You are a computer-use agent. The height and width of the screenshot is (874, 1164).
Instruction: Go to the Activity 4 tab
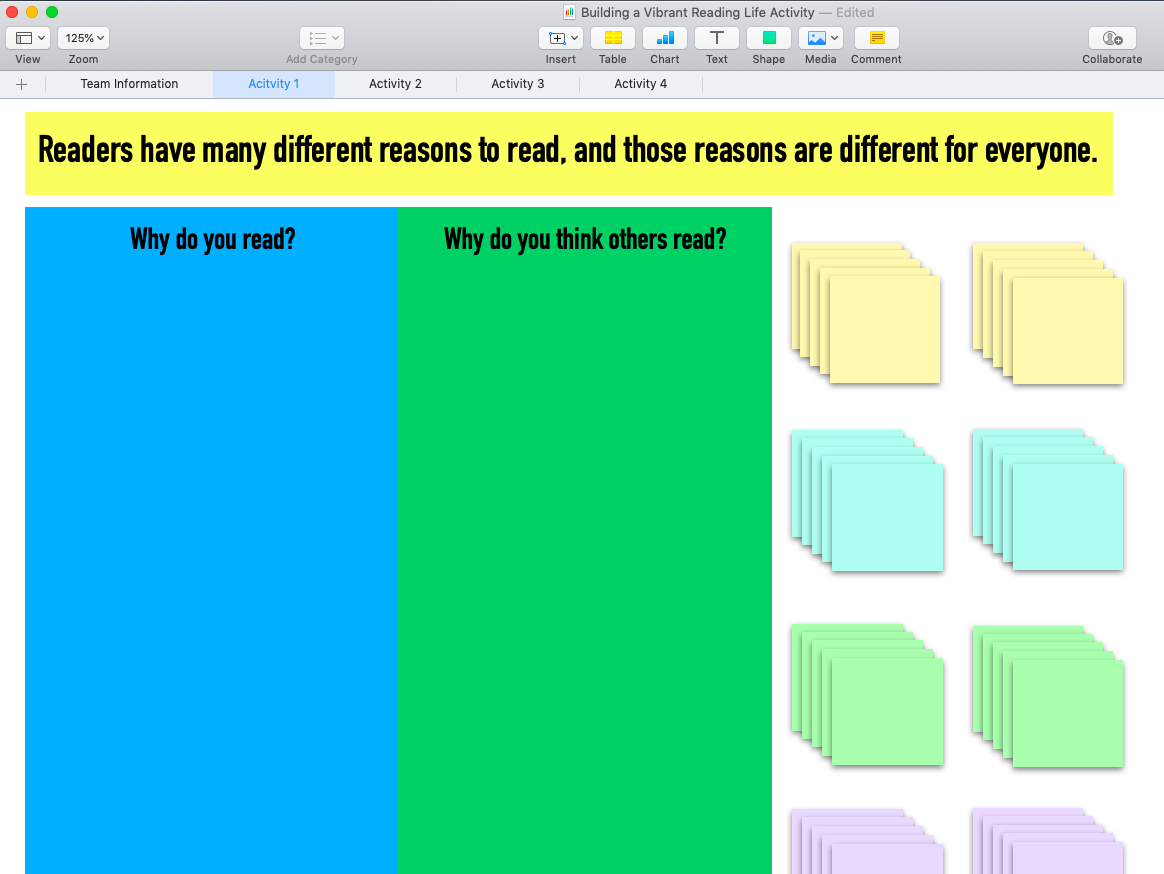(641, 84)
